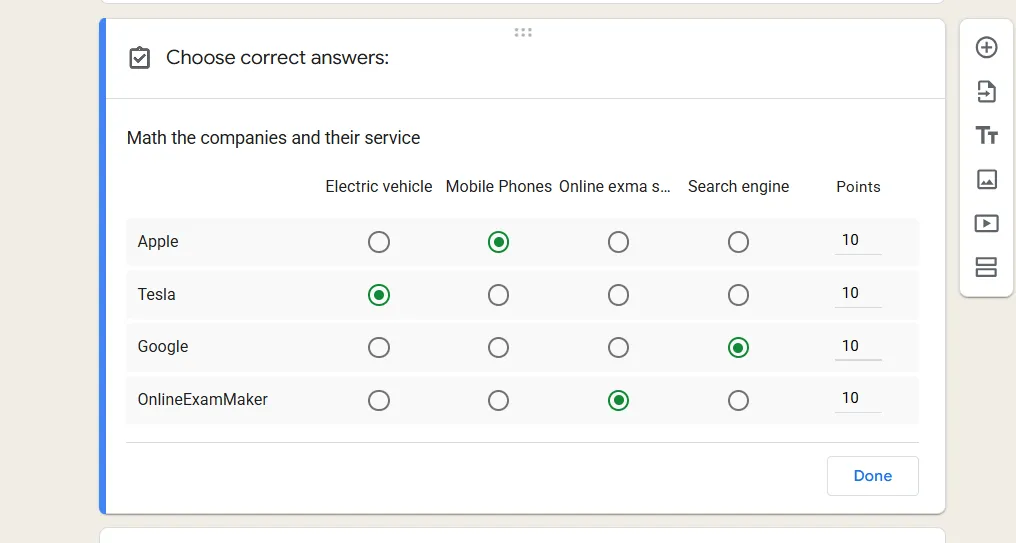Select Online exam column for Apple row
Image resolution: width=1016 pixels, height=543 pixels.
pyautogui.click(x=619, y=242)
